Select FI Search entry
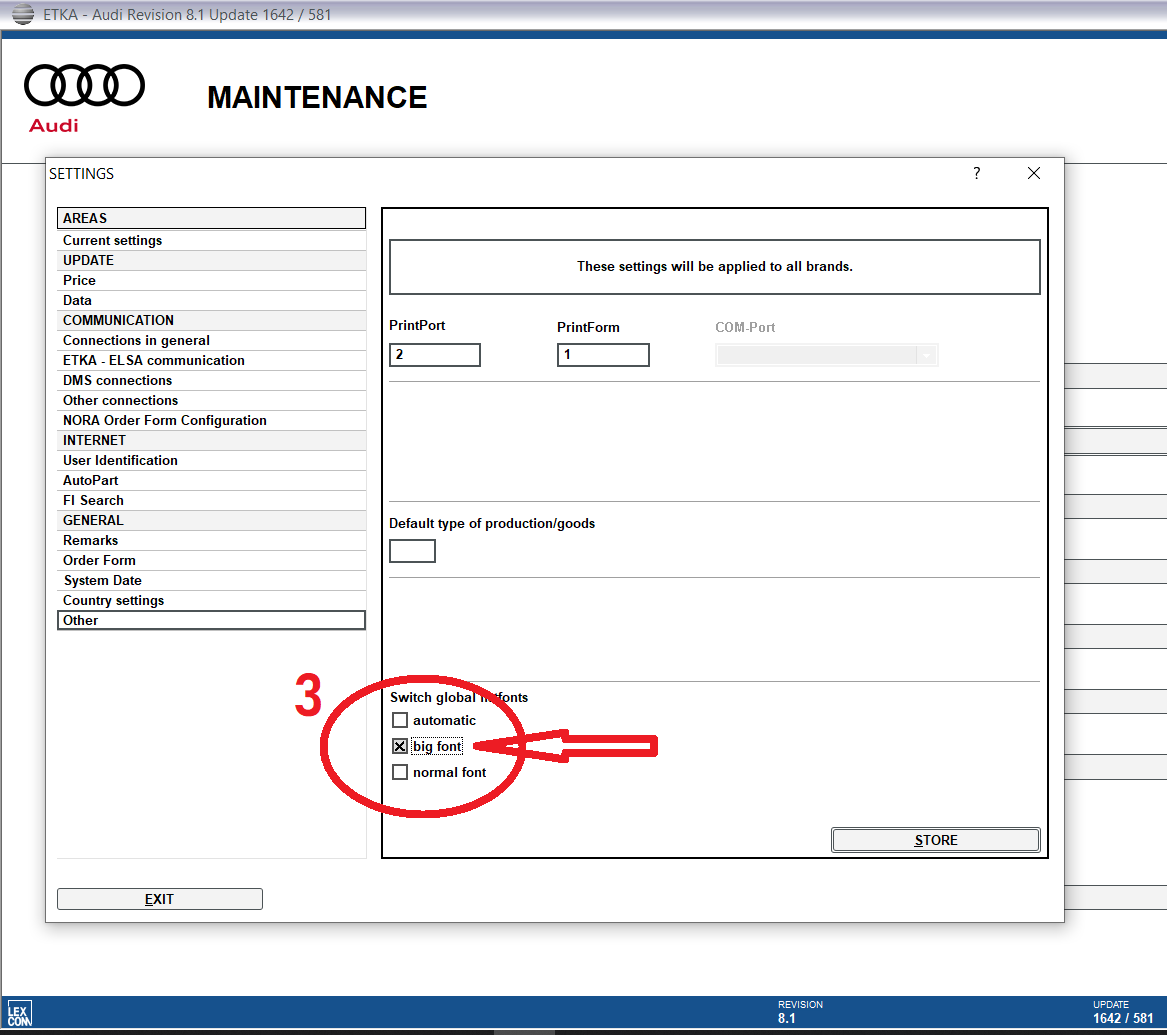 pos(211,501)
